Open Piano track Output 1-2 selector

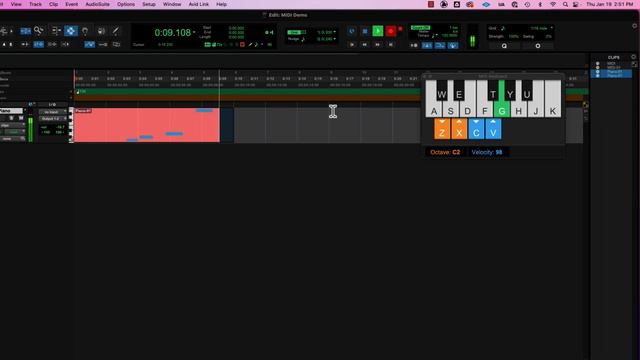tap(52, 118)
